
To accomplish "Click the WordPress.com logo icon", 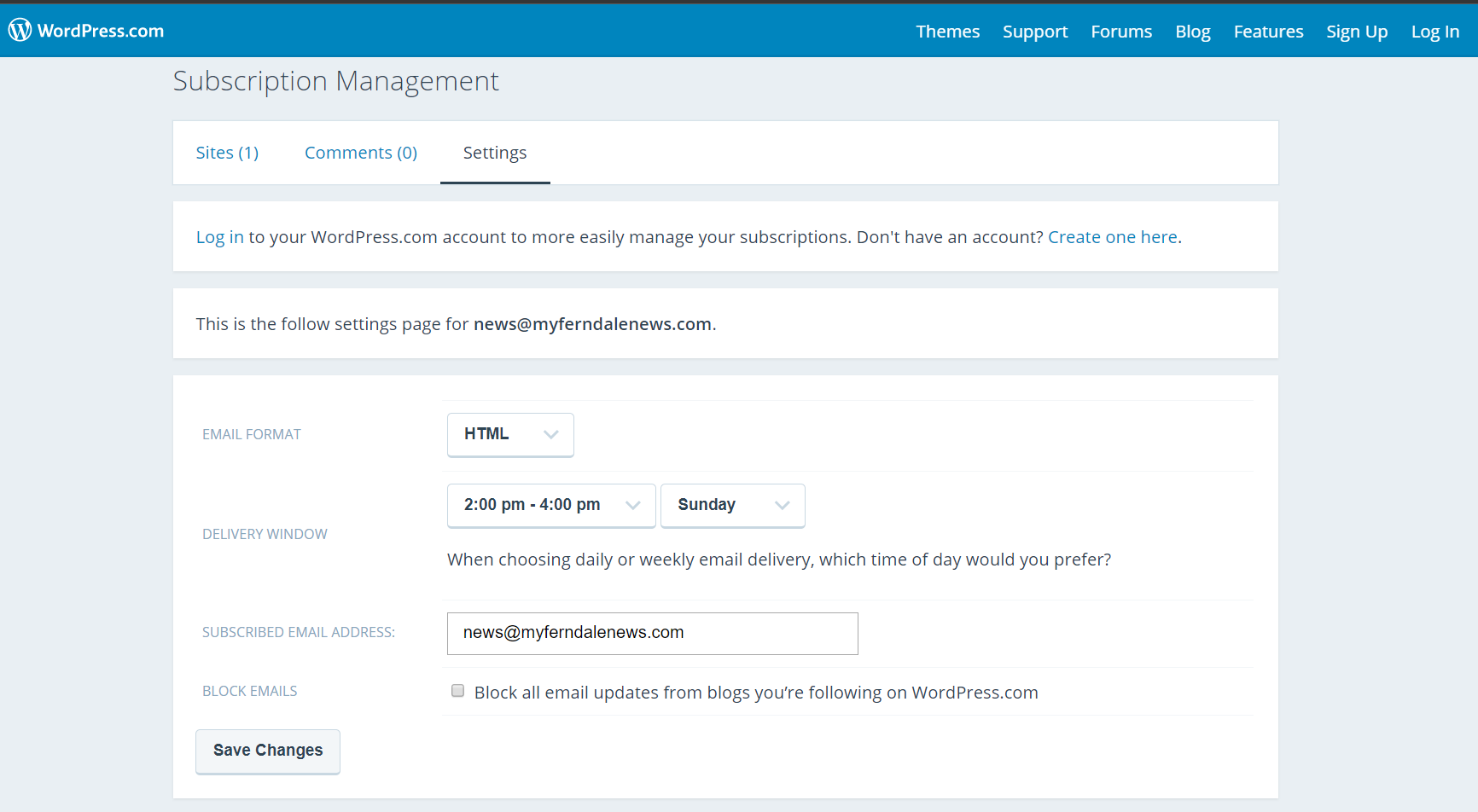I will [20, 31].
